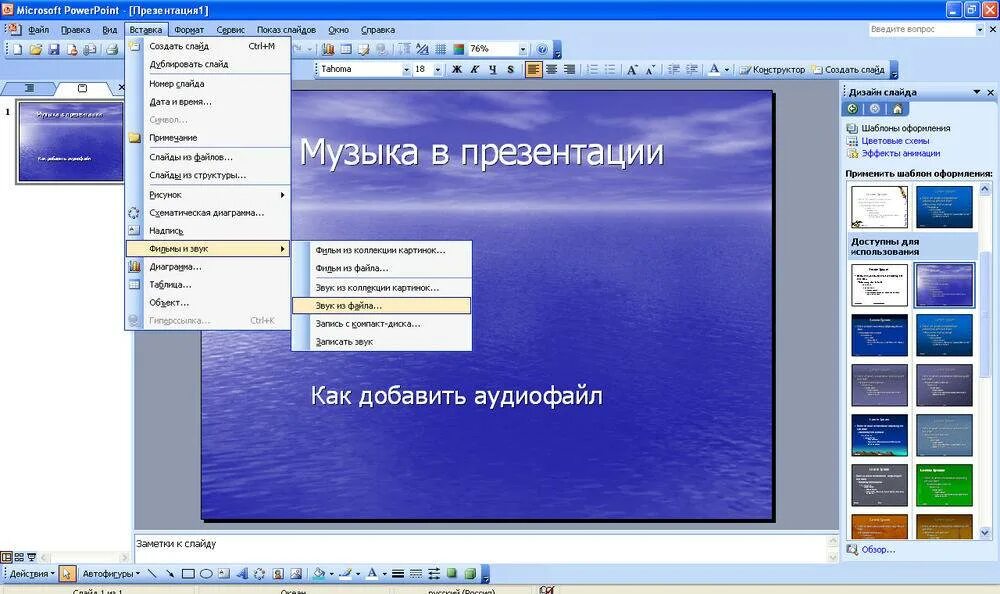Select the Arrow drawing tool
Image resolution: width=1000 pixels, height=594 pixels.
(x=170, y=574)
